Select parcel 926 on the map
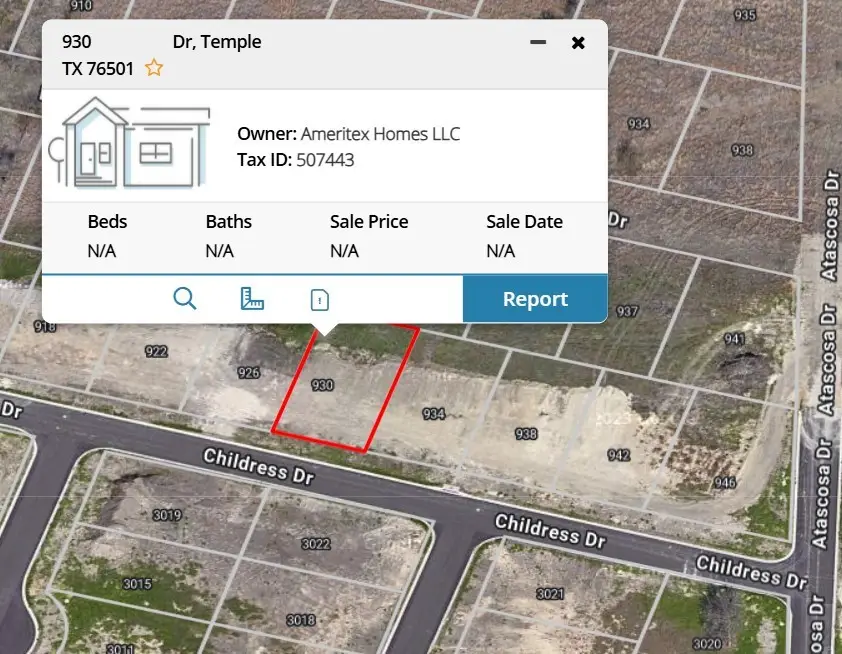 pos(249,373)
